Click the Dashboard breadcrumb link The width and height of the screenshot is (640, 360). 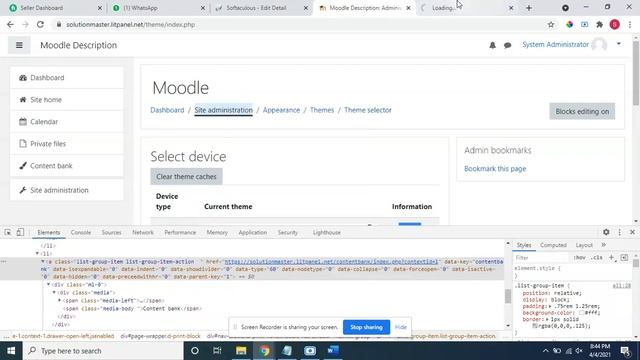[x=167, y=110]
